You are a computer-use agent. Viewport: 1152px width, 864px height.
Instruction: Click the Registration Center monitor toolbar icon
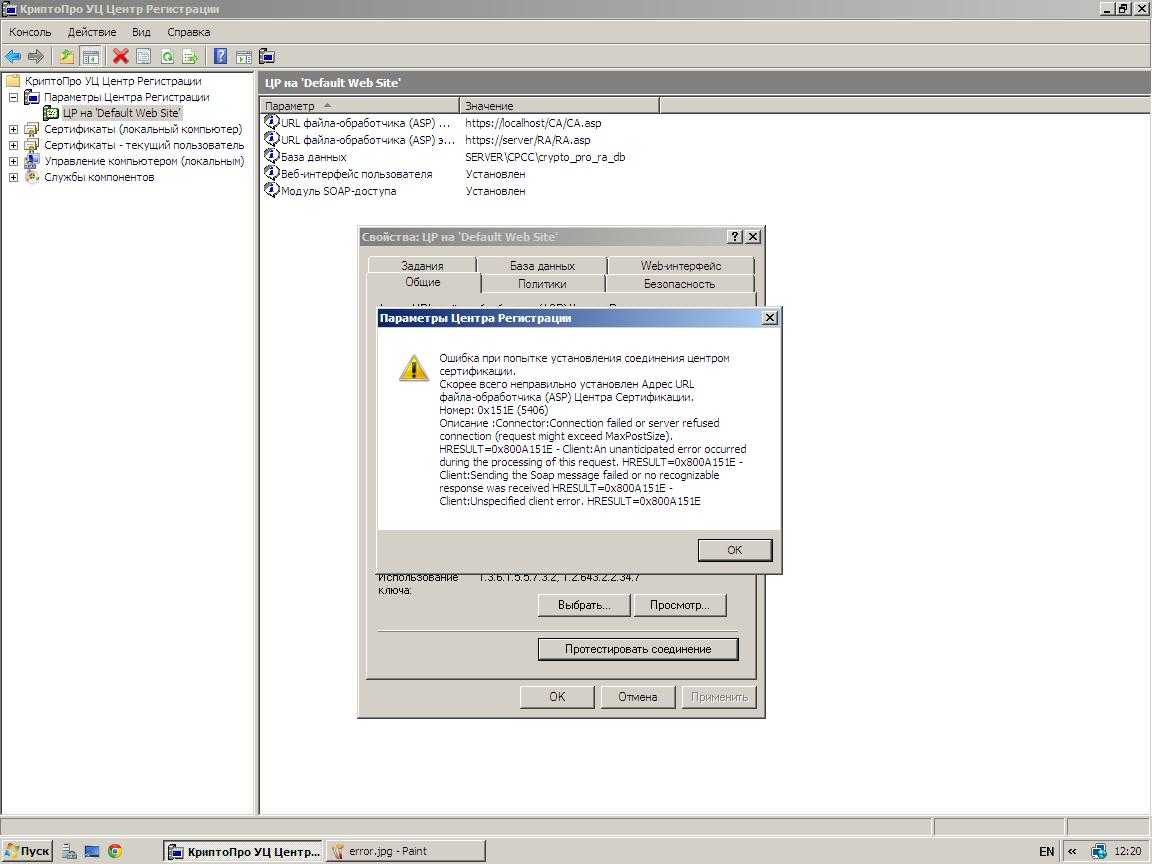[x=267, y=56]
